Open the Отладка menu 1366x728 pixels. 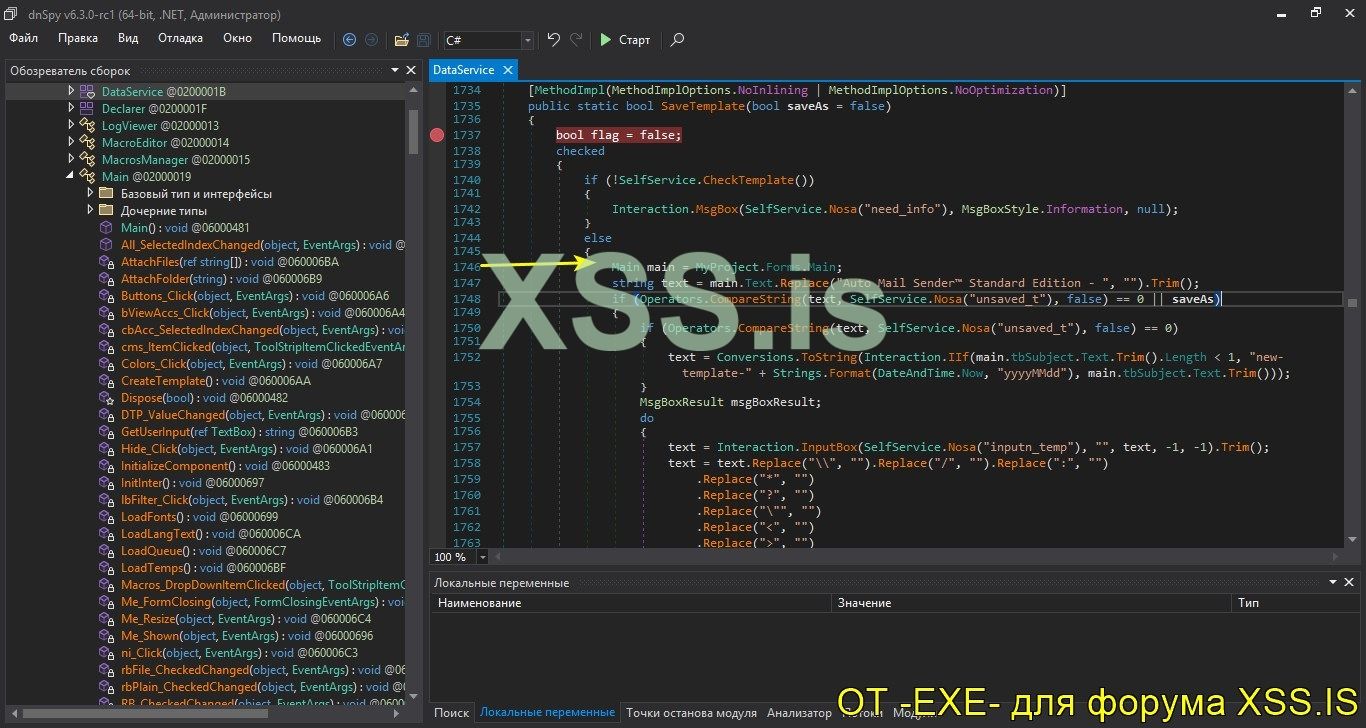pyautogui.click(x=180, y=38)
